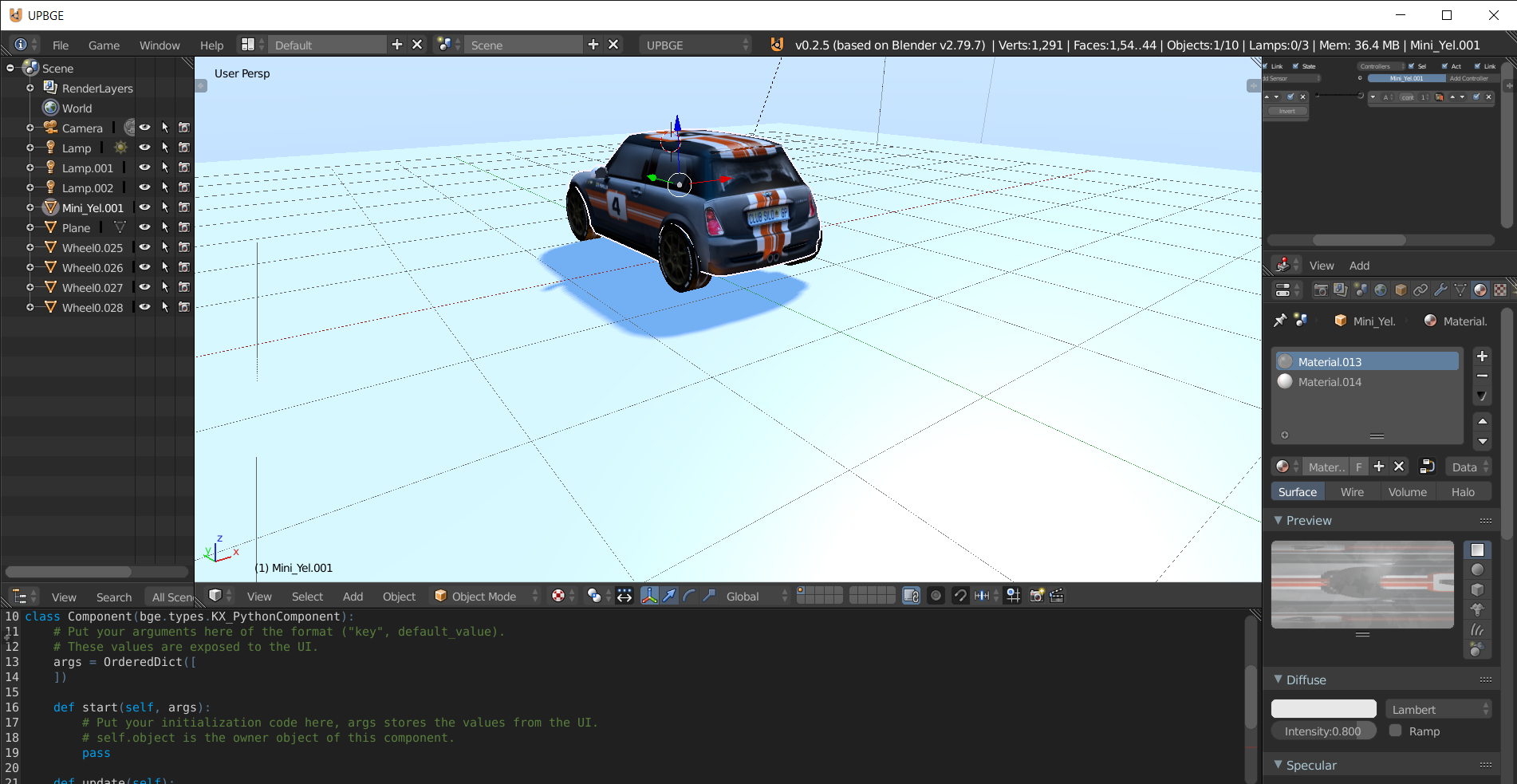Collapse the Scene tree in outliner
Viewport: 1517px width, 784px height.
[x=10, y=69]
